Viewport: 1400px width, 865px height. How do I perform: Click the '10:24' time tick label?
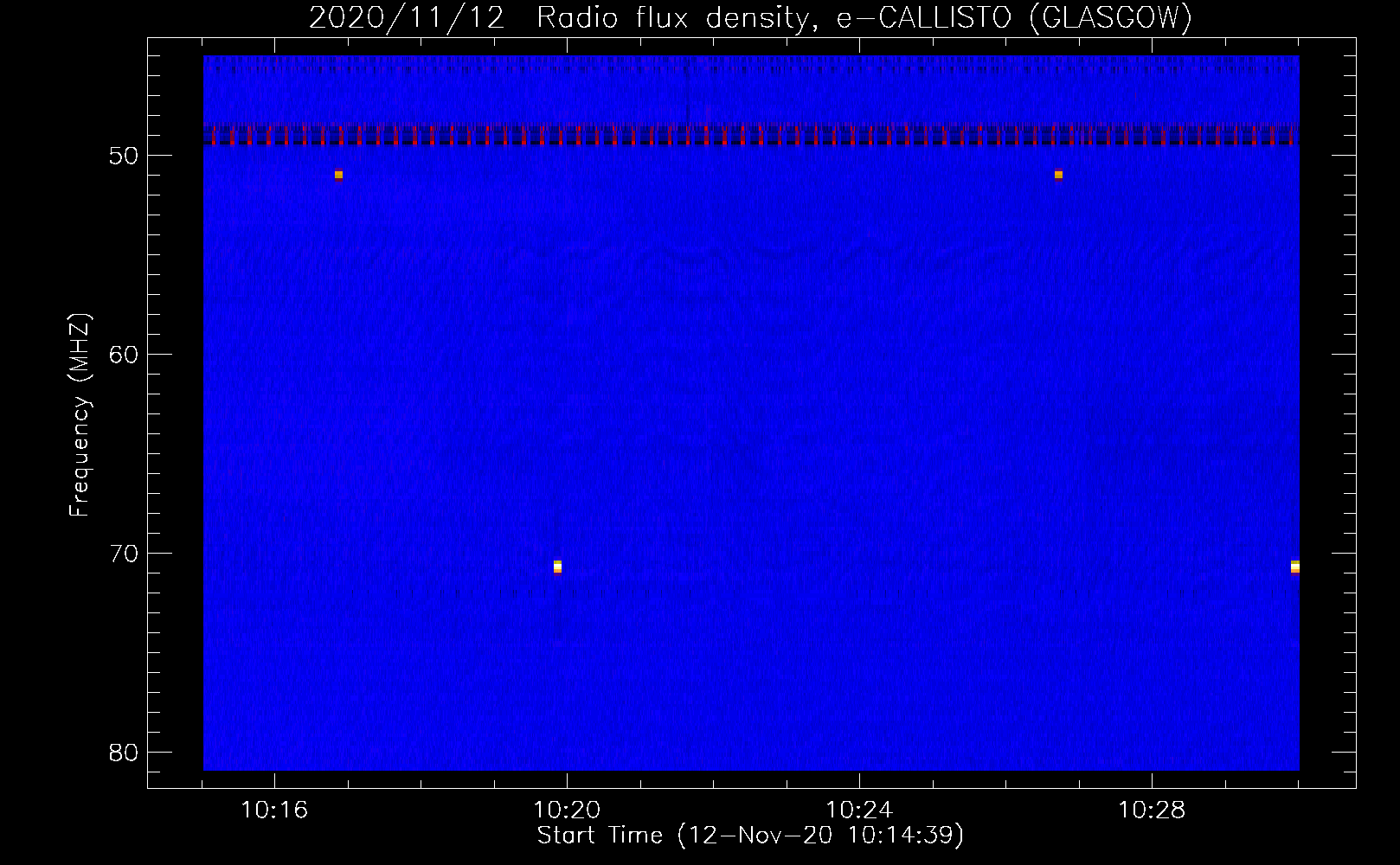(x=859, y=811)
